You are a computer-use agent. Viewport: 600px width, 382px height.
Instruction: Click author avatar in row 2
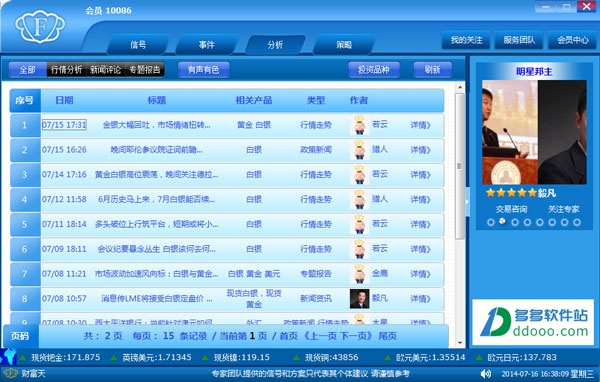tap(359, 150)
